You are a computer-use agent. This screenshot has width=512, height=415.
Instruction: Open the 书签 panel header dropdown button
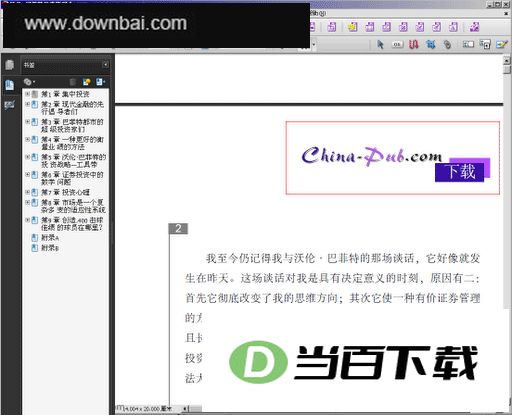[x=105, y=64]
